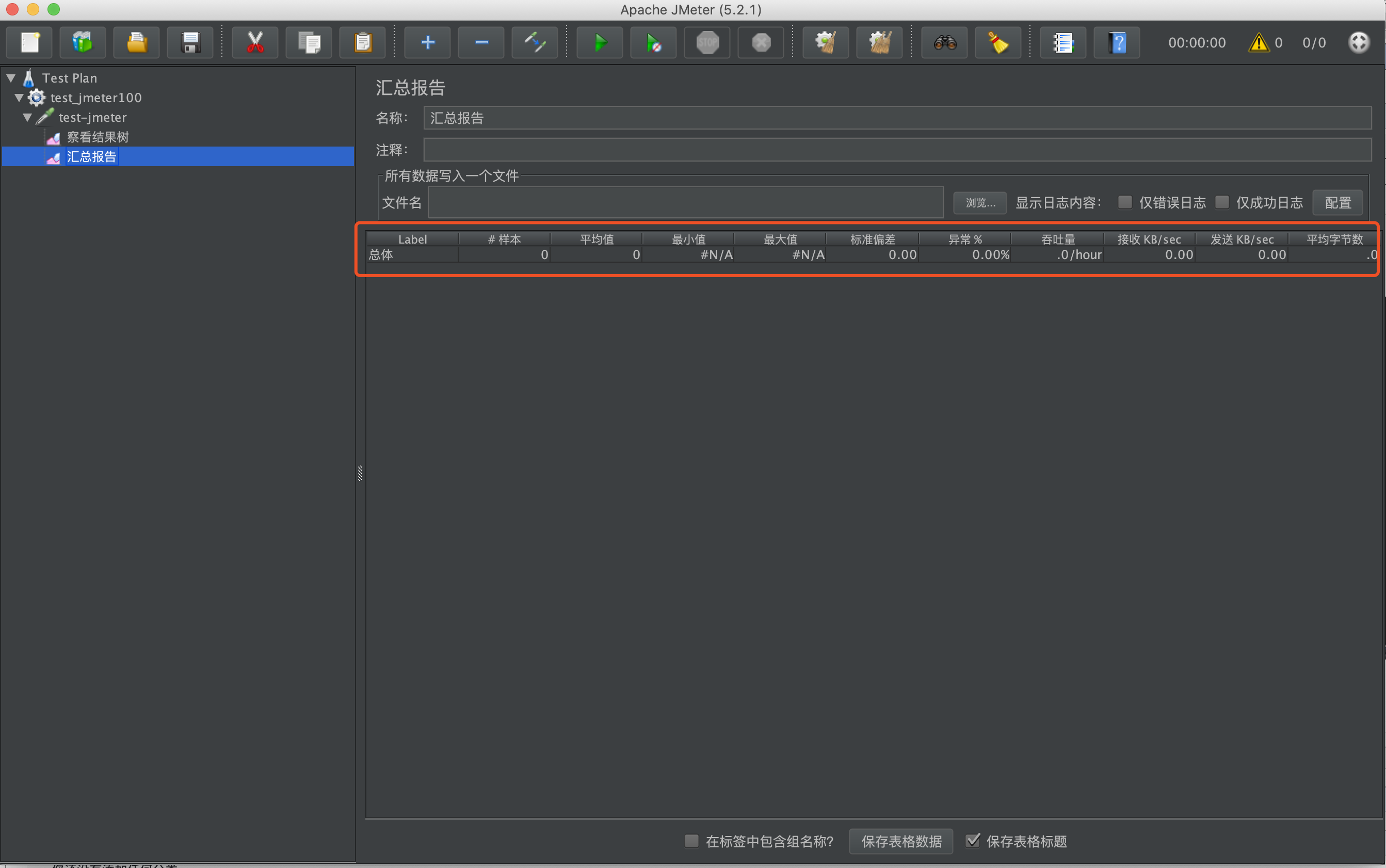Click the 00:00:00 elapsed timer
This screenshot has height=868, width=1386.
coord(1197,42)
